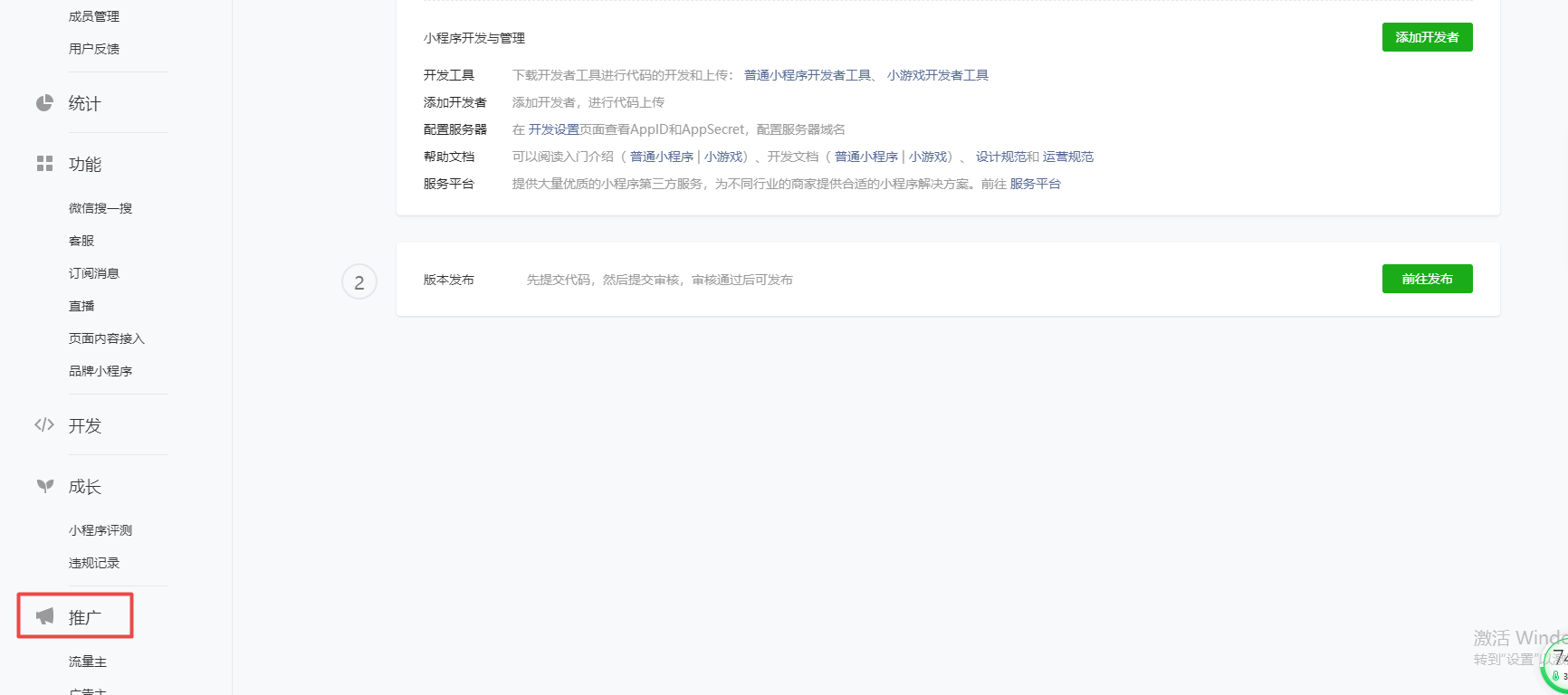Open 普通小程序 link in 入门介绍 group
The image size is (1568, 695).
(x=662, y=157)
